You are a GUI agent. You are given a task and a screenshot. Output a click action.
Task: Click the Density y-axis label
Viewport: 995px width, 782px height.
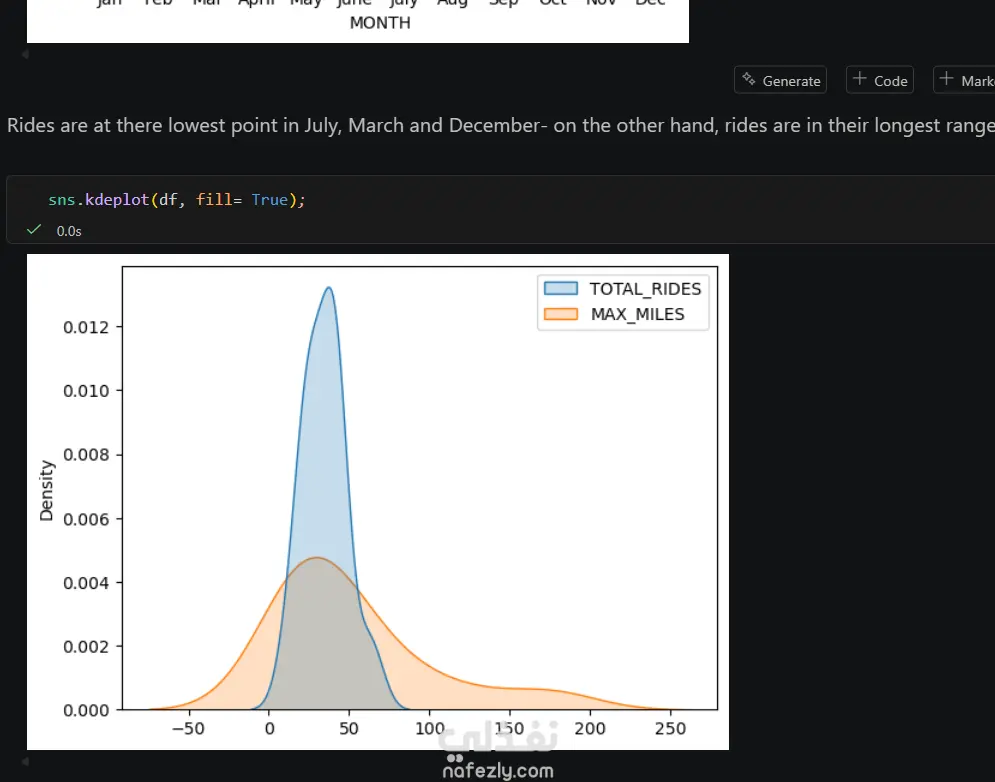(46, 491)
